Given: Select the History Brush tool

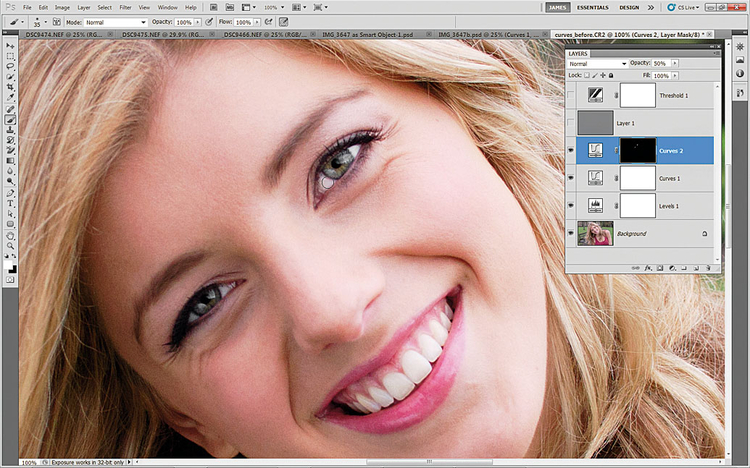Looking at the screenshot, I should 10,140.
